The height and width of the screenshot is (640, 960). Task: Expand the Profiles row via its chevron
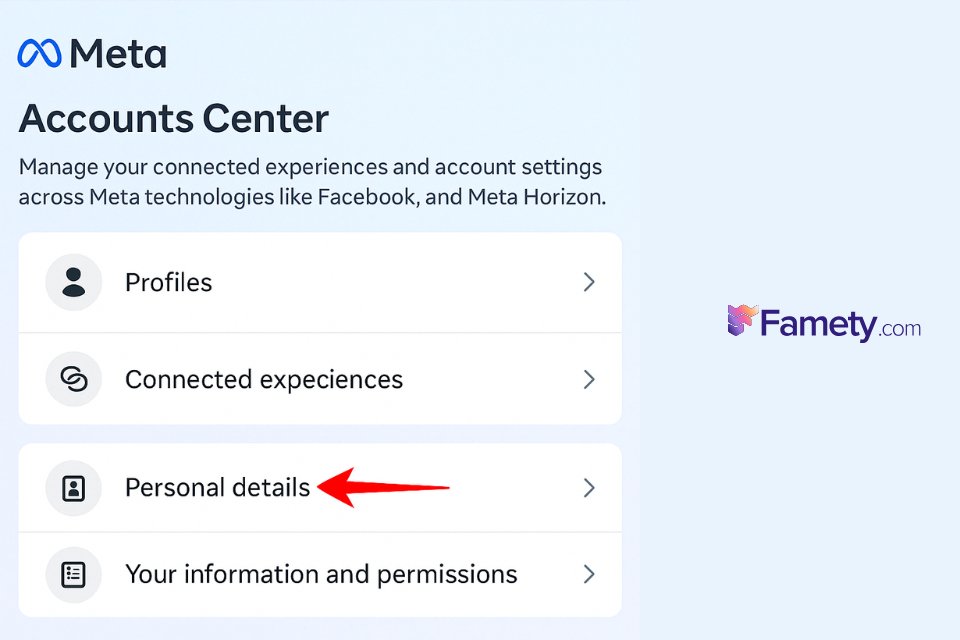tap(589, 282)
